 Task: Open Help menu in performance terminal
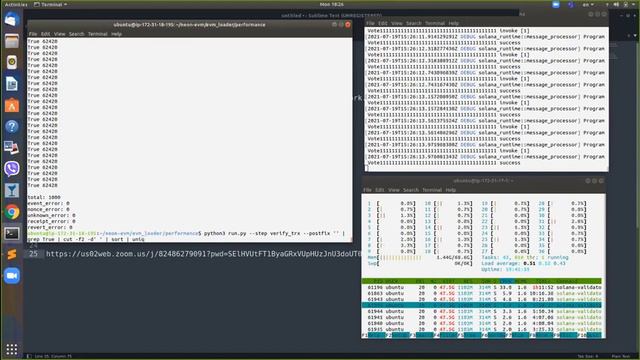(x=116, y=34)
